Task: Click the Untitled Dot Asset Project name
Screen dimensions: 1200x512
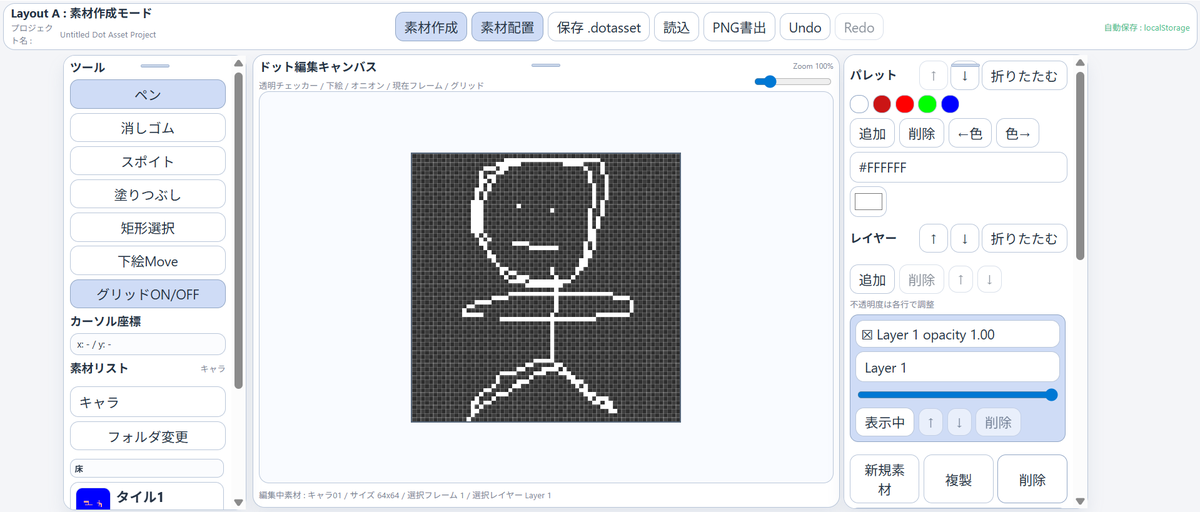Action: (108, 34)
